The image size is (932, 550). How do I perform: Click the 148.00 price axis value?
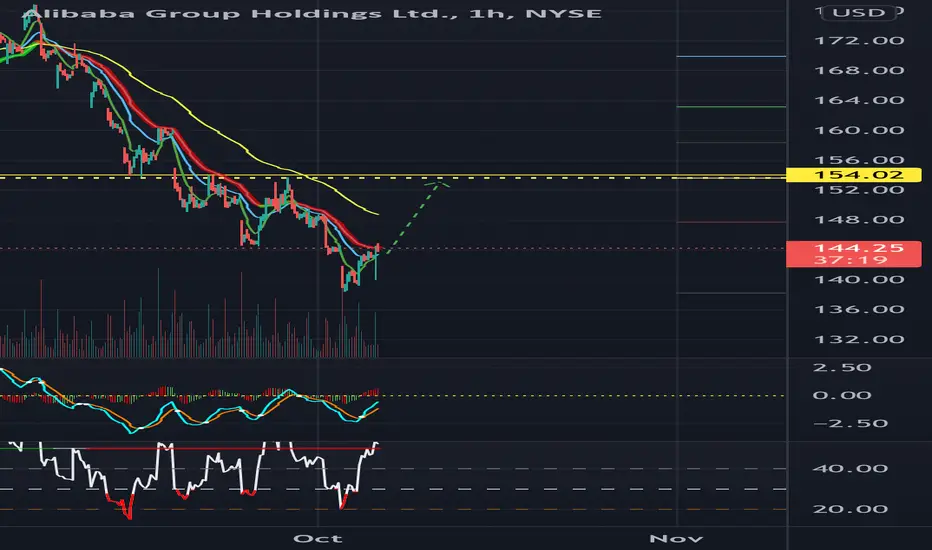coord(859,220)
